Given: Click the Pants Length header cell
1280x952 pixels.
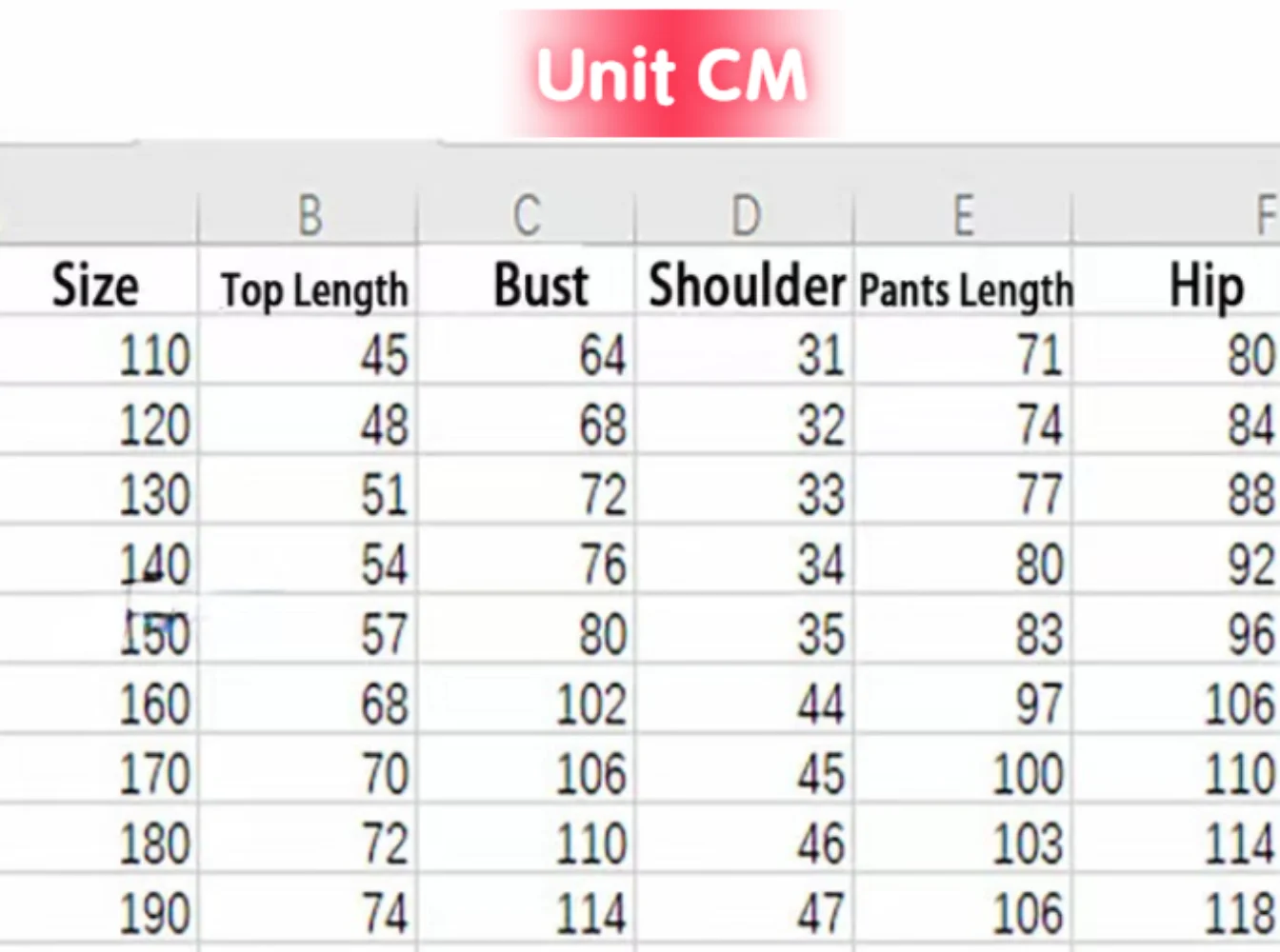Looking at the screenshot, I should pos(966,289).
